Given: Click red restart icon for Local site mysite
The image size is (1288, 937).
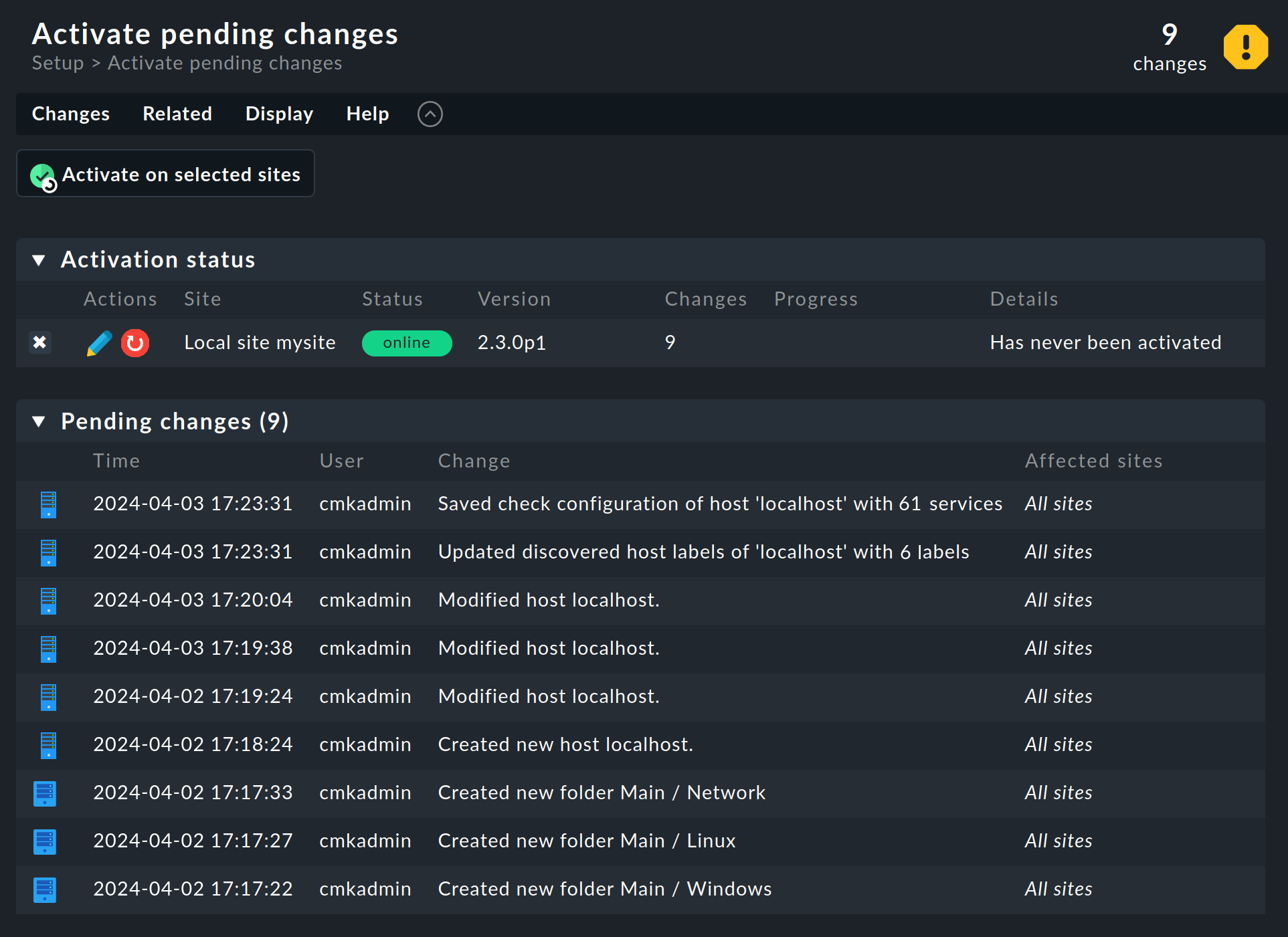Looking at the screenshot, I should 135,343.
